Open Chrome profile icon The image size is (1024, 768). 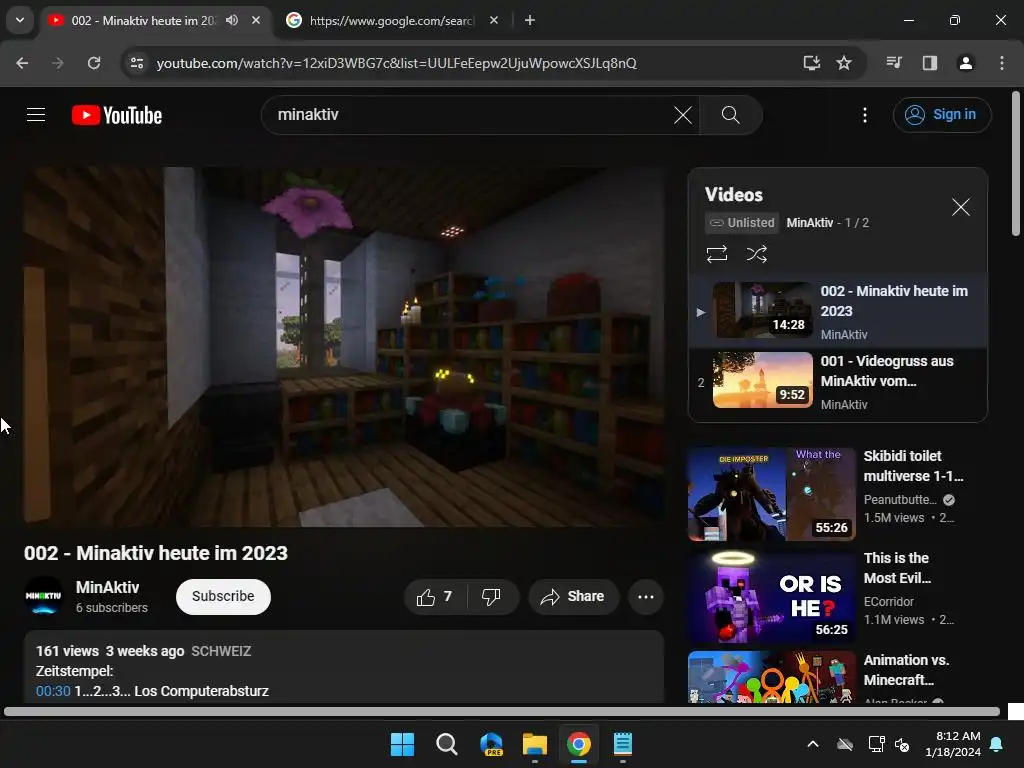pyautogui.click(x=965, y=63)
